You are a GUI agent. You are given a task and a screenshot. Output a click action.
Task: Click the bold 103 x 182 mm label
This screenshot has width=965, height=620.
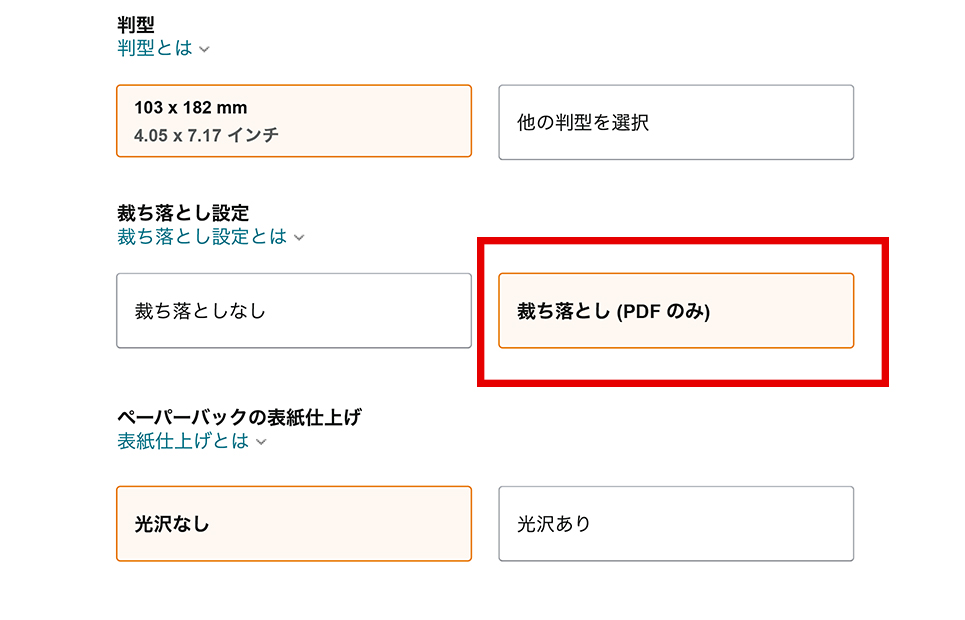[x=190, y=108]
